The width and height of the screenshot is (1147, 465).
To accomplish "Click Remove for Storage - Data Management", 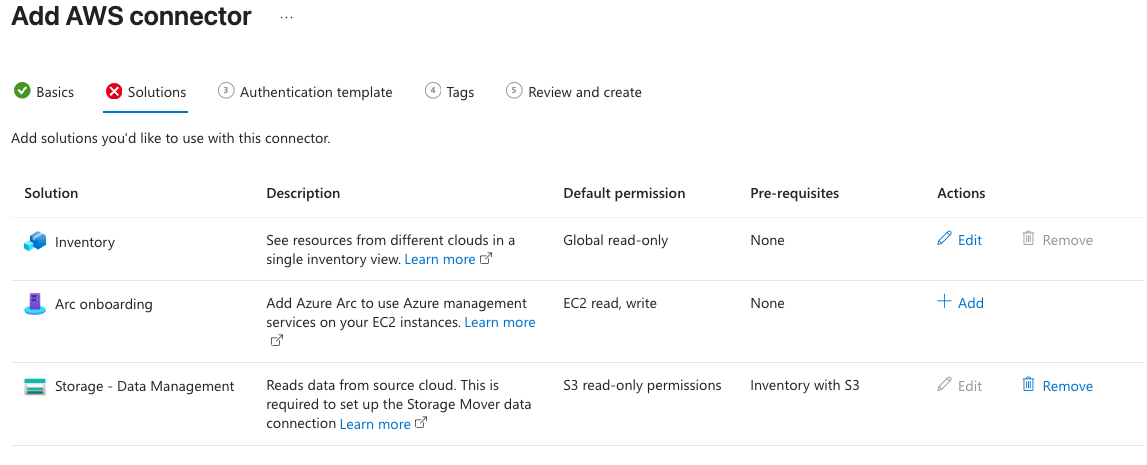I will point(1067,386).
